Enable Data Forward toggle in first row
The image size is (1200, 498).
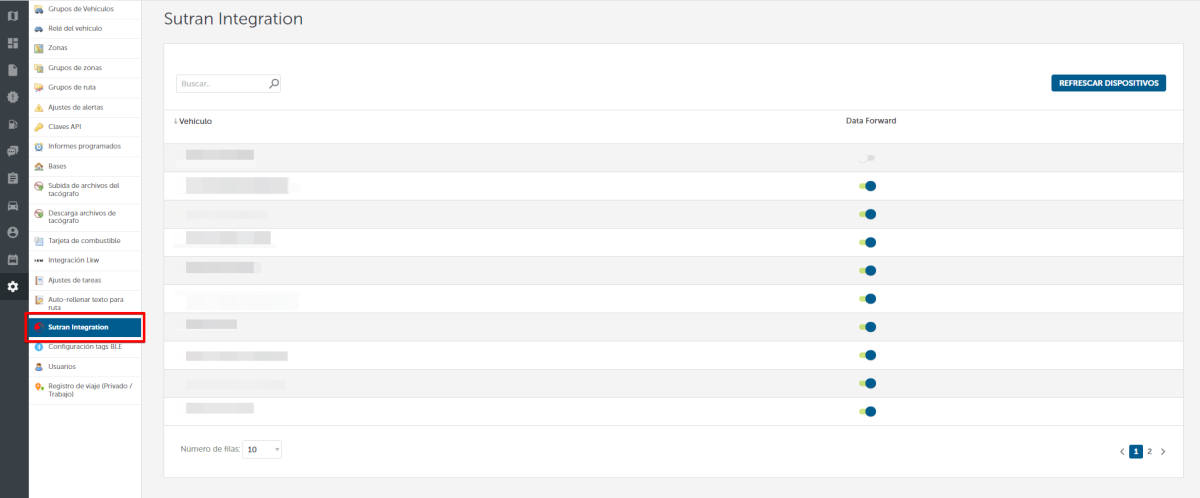[867, 158]
